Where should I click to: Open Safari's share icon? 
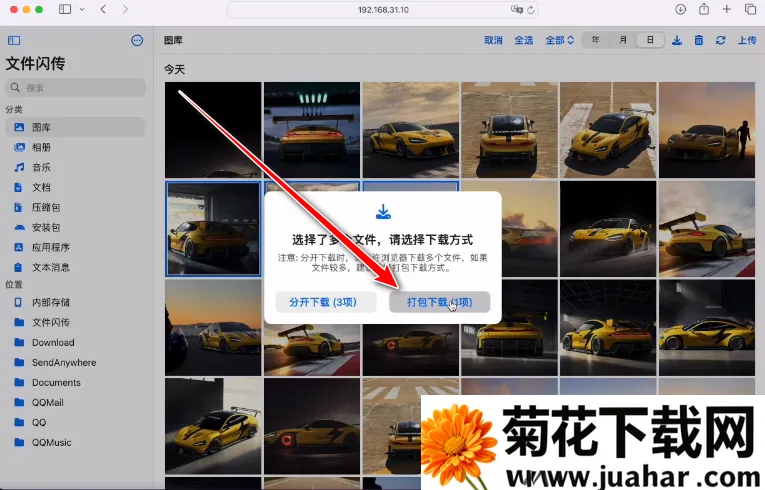coord(704,9)
